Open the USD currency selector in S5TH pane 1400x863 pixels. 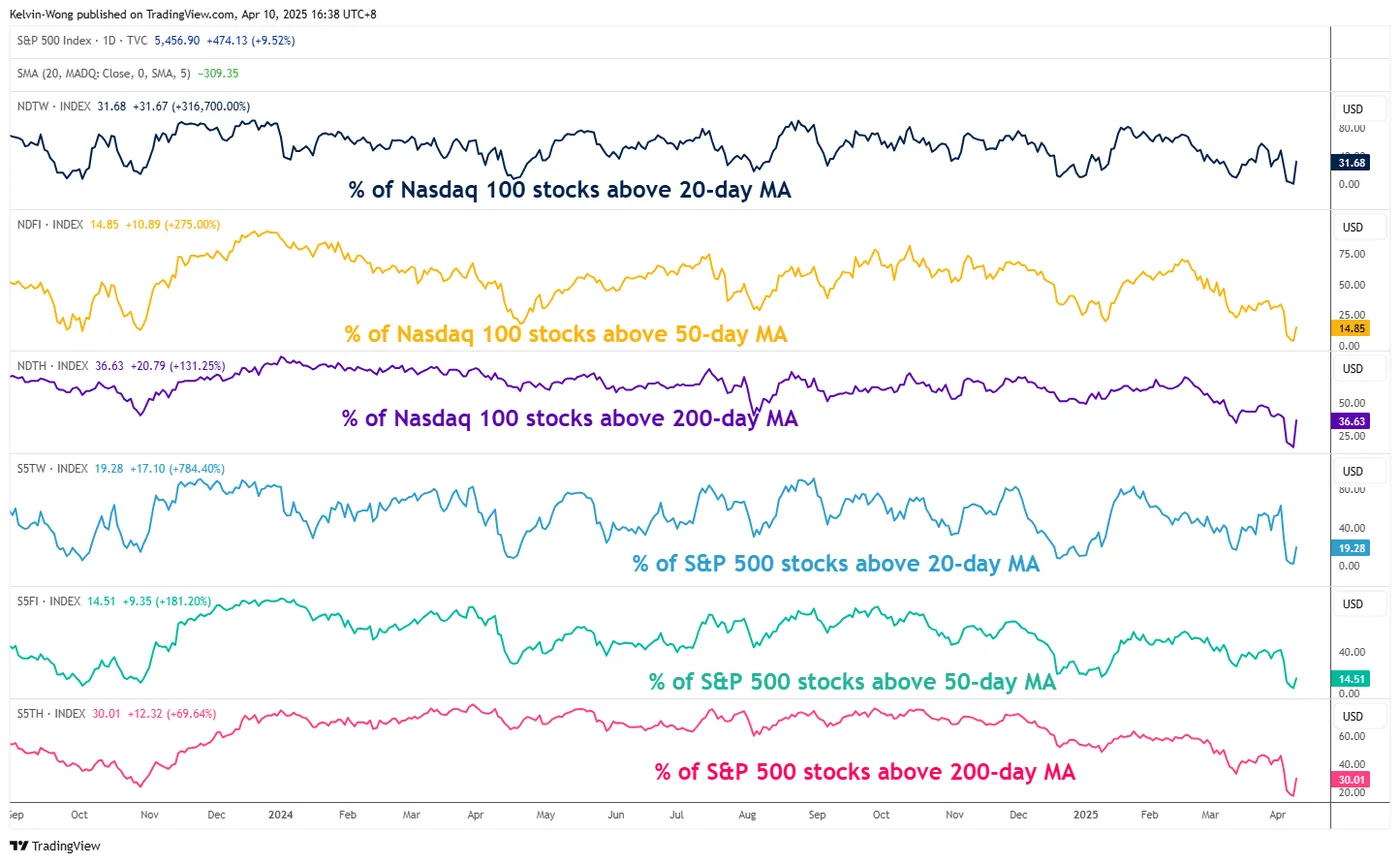click(1353, 716)
